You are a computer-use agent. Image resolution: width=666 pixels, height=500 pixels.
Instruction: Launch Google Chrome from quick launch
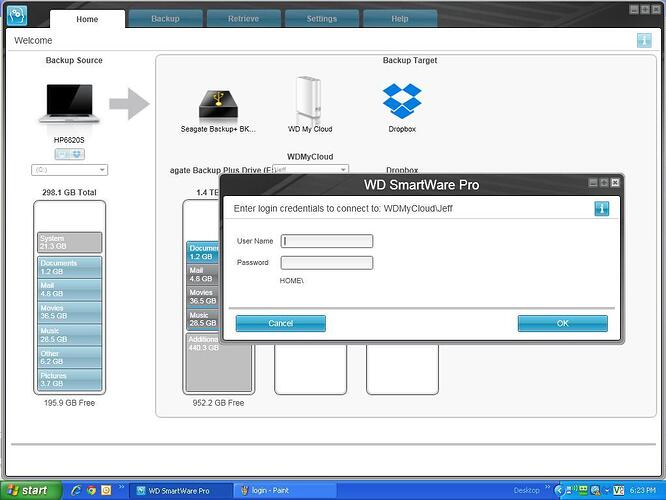click(x=91, y=491)
